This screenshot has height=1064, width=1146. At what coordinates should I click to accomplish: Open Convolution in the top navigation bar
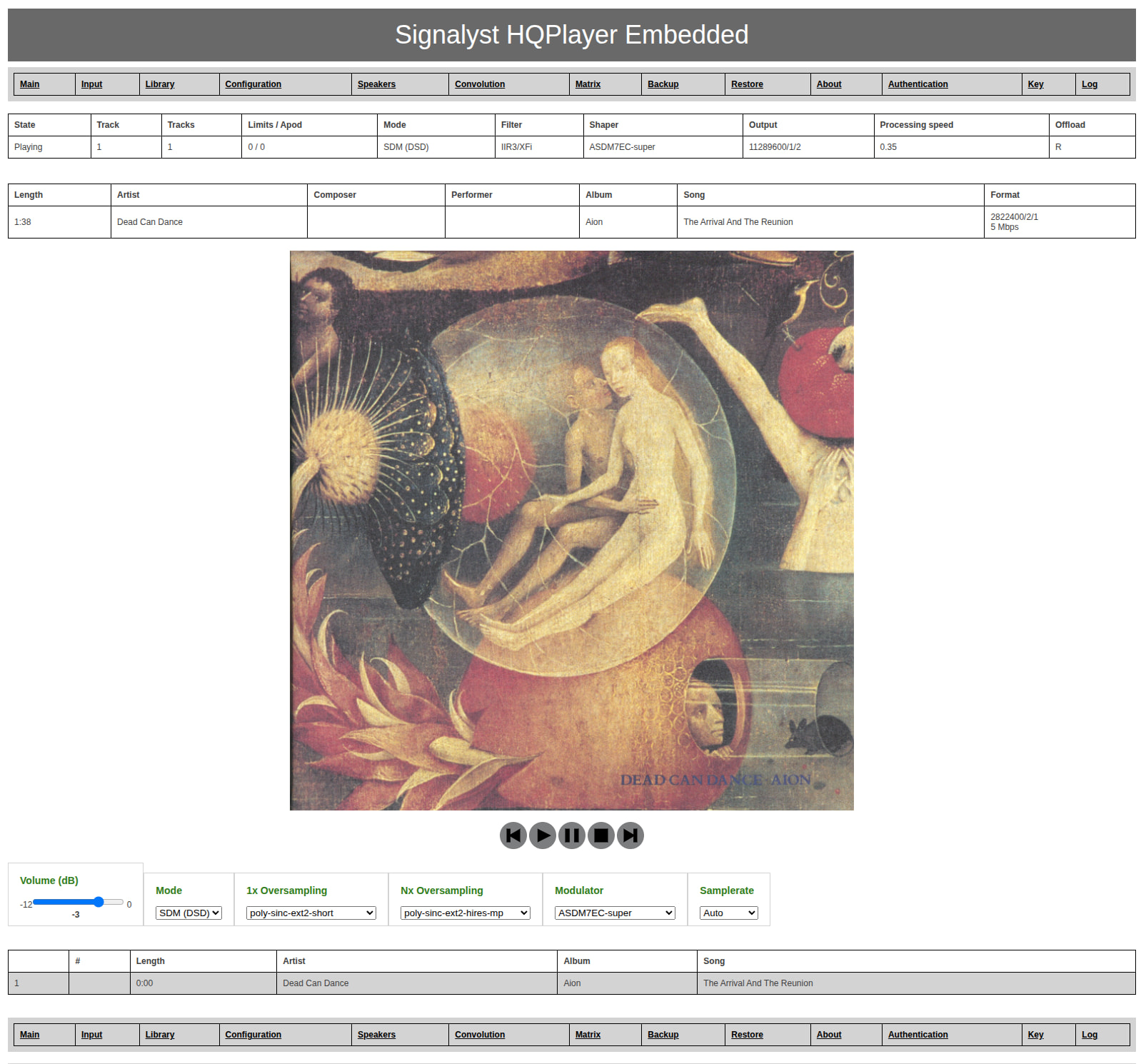[480, 84]
